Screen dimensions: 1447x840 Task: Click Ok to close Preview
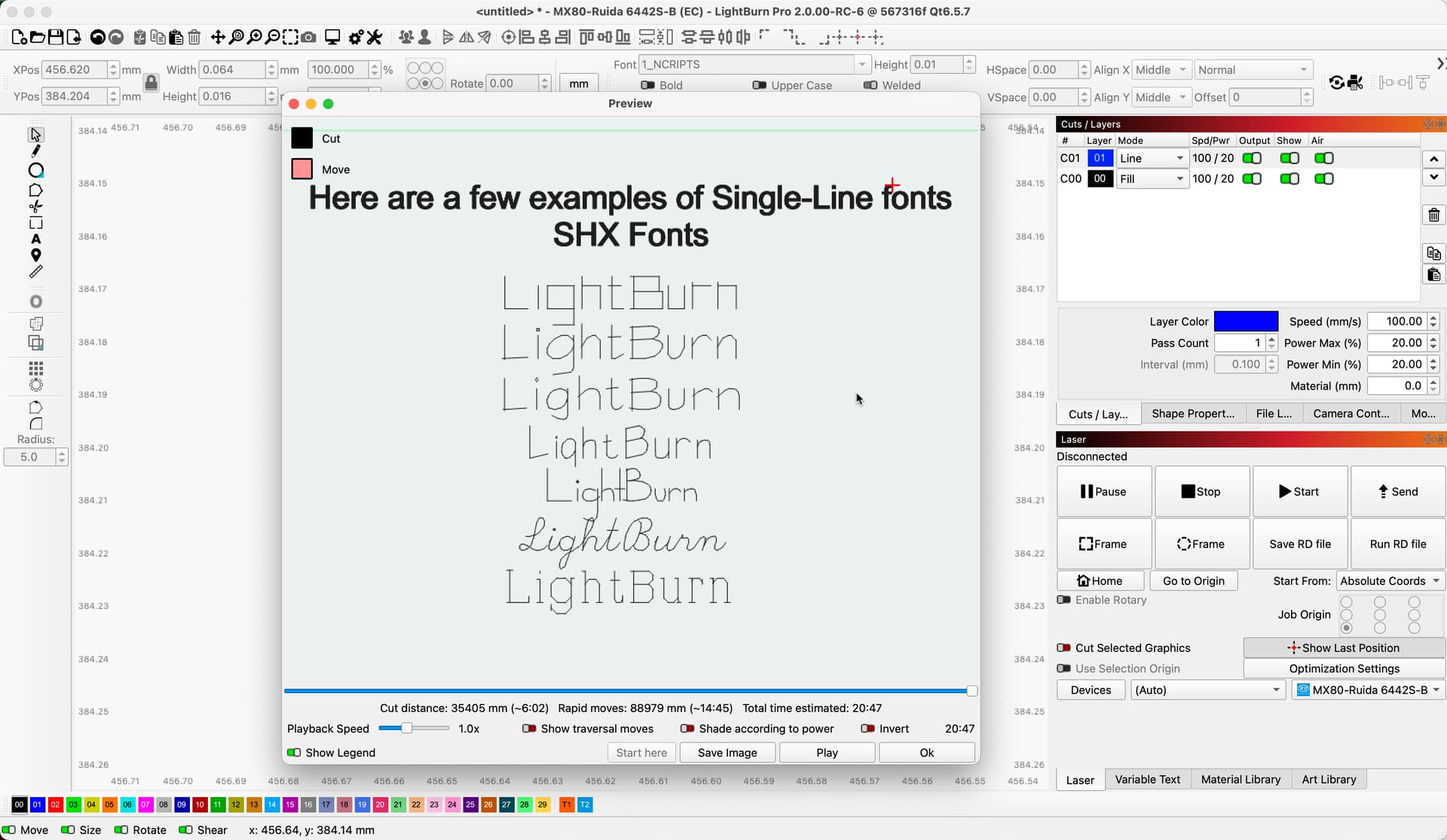click(926, 753)
